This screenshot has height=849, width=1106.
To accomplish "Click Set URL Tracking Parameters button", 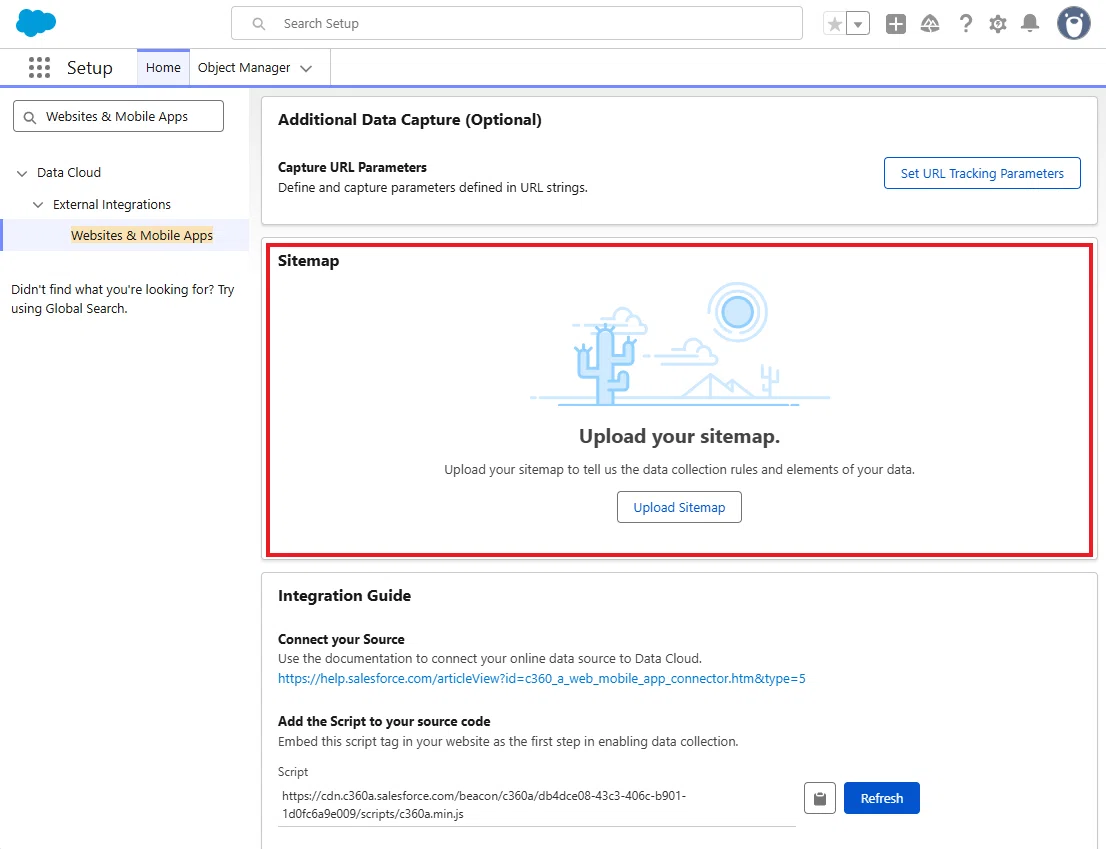I will pyautogui.click(x=982, y=173).
